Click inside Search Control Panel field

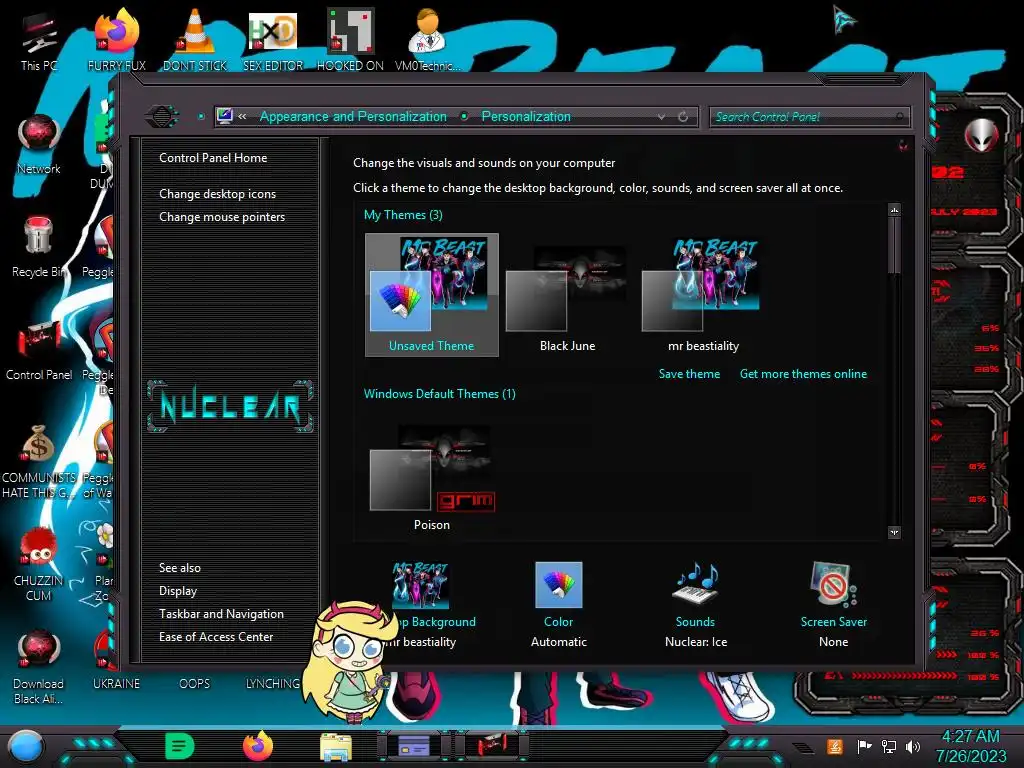(809, 117)
